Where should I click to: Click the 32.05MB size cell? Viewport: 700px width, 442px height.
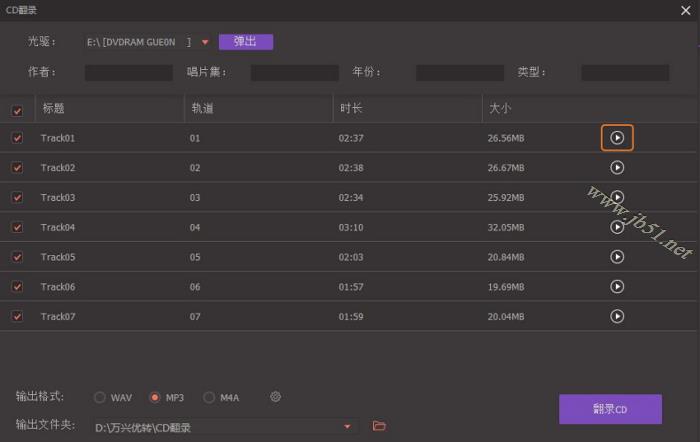[506, 227]
